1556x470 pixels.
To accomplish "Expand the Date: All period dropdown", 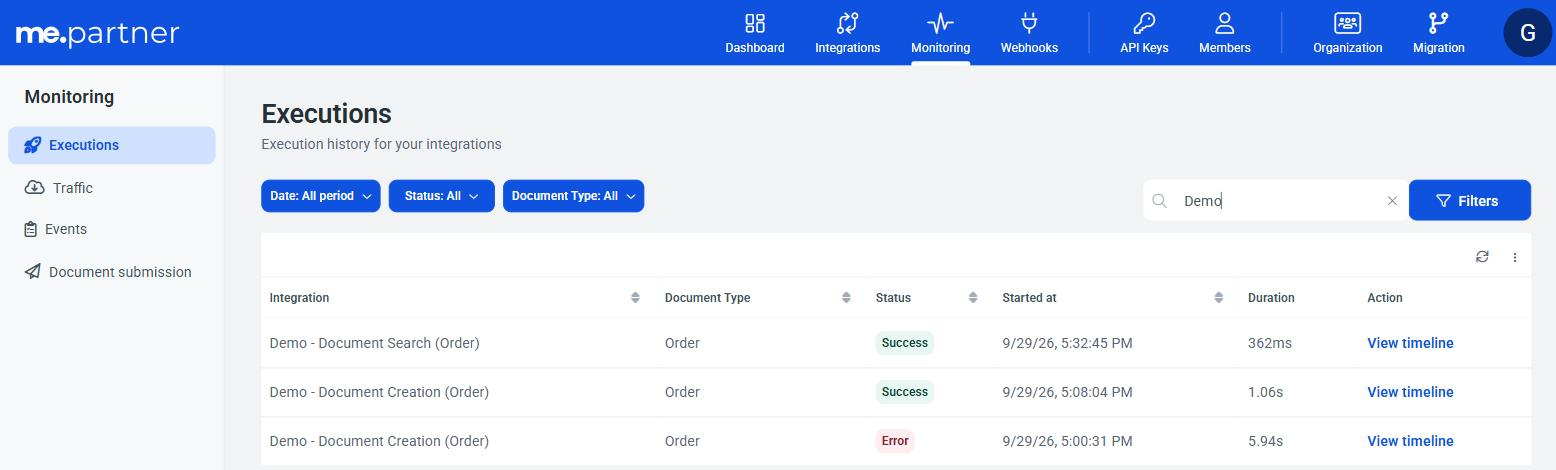I will (x=321, y=196).
